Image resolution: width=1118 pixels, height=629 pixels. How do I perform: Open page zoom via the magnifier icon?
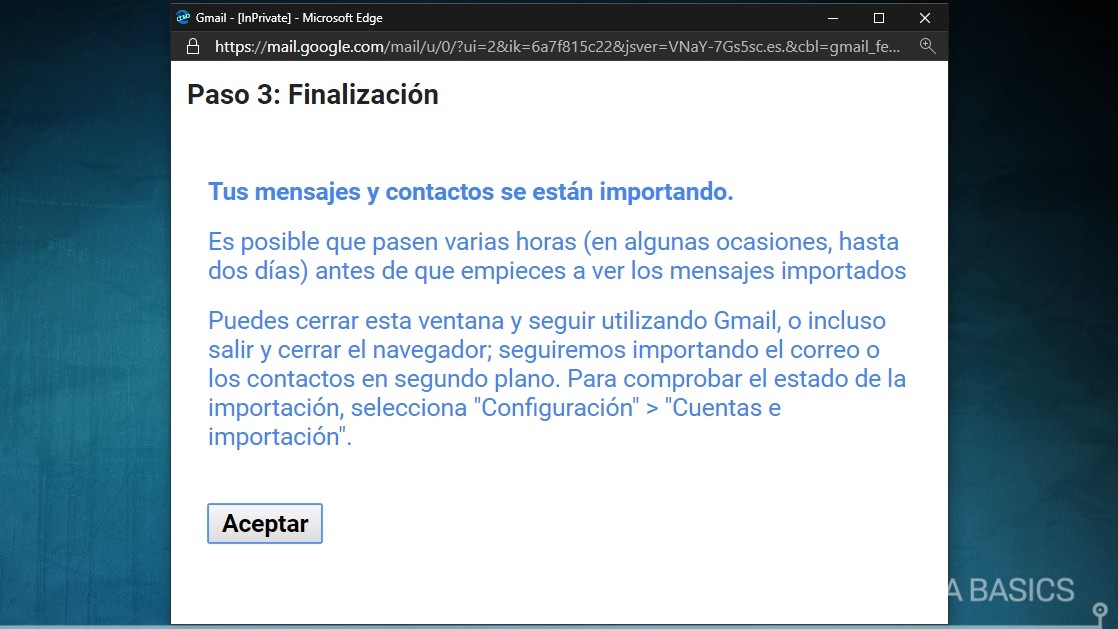click(x=927, y=46)
